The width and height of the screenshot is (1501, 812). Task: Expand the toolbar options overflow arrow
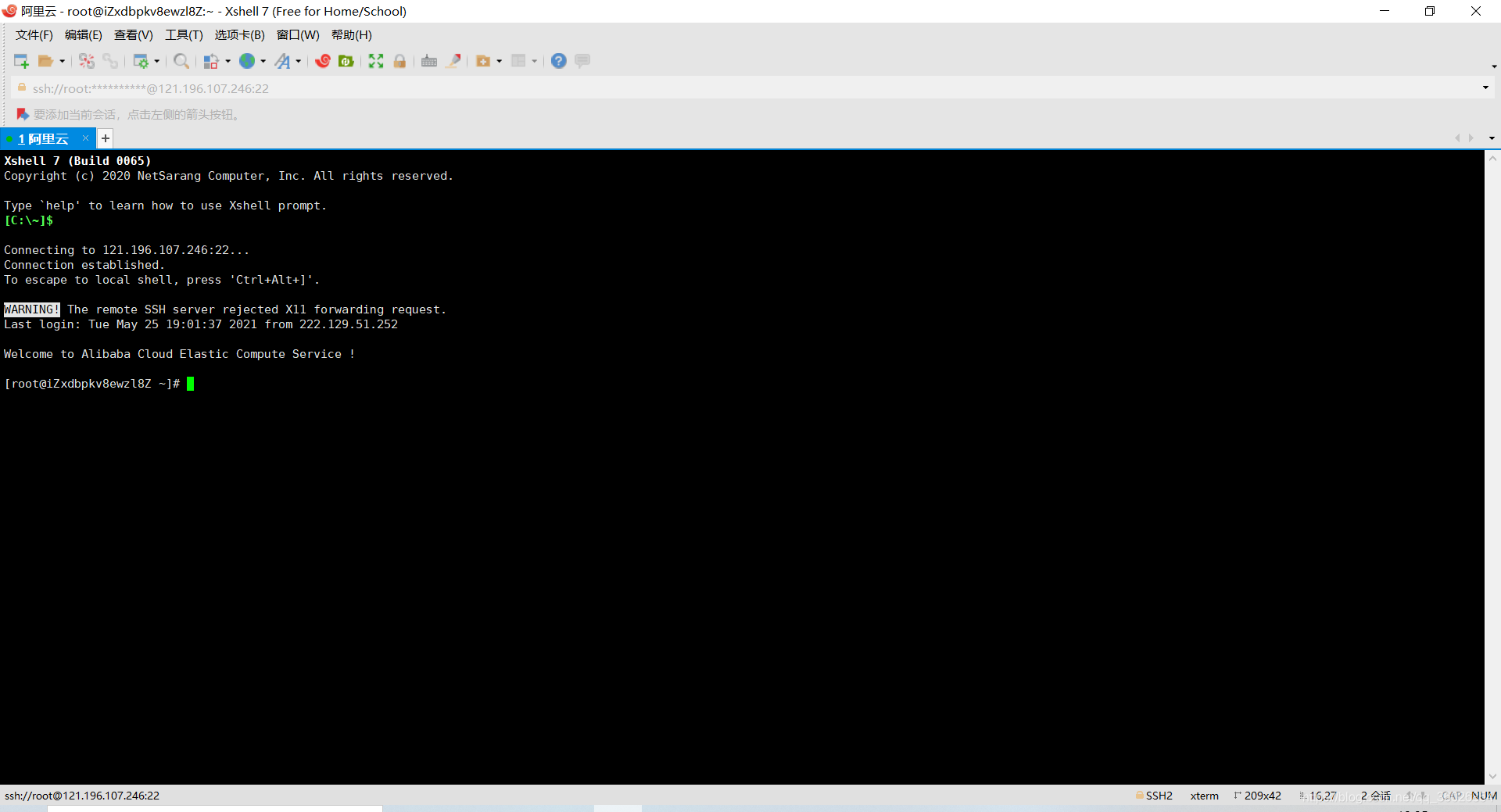(1494, 66)
